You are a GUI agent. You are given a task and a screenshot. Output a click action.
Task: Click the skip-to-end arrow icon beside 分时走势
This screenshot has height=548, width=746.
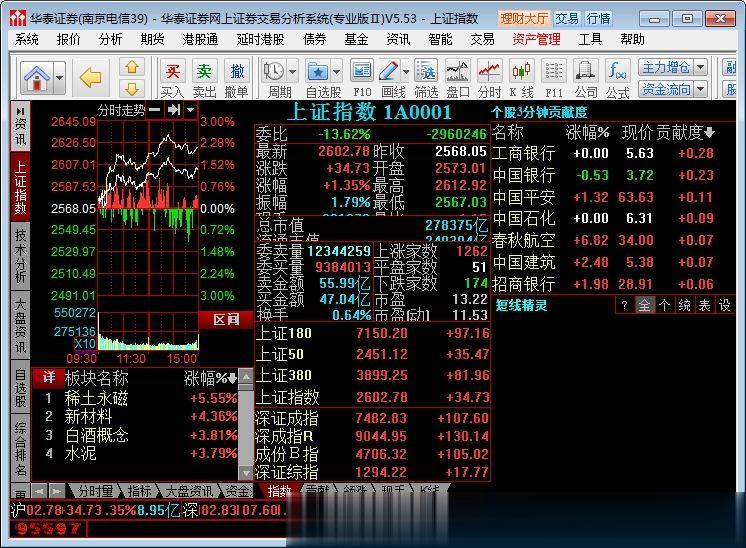174,110
